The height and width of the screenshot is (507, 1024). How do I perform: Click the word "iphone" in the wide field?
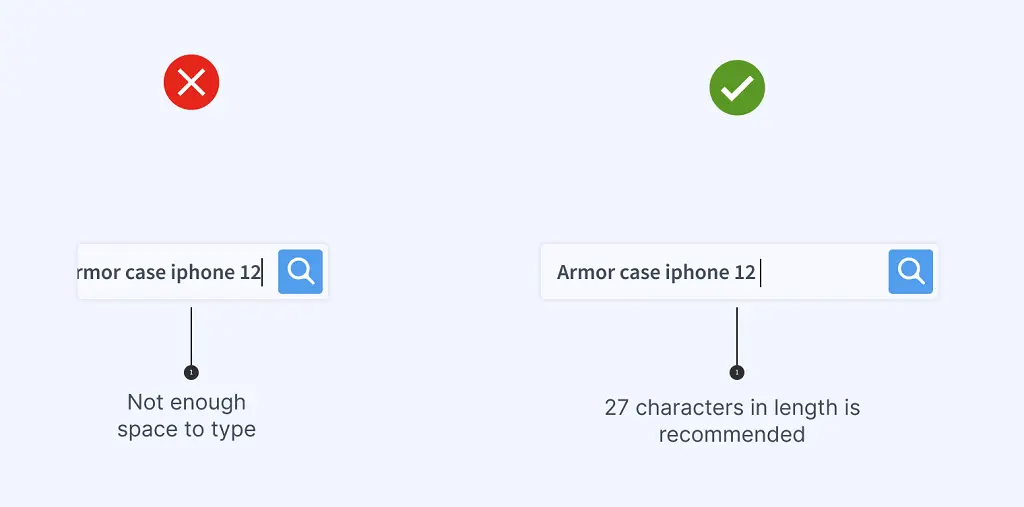pos(697,272)
